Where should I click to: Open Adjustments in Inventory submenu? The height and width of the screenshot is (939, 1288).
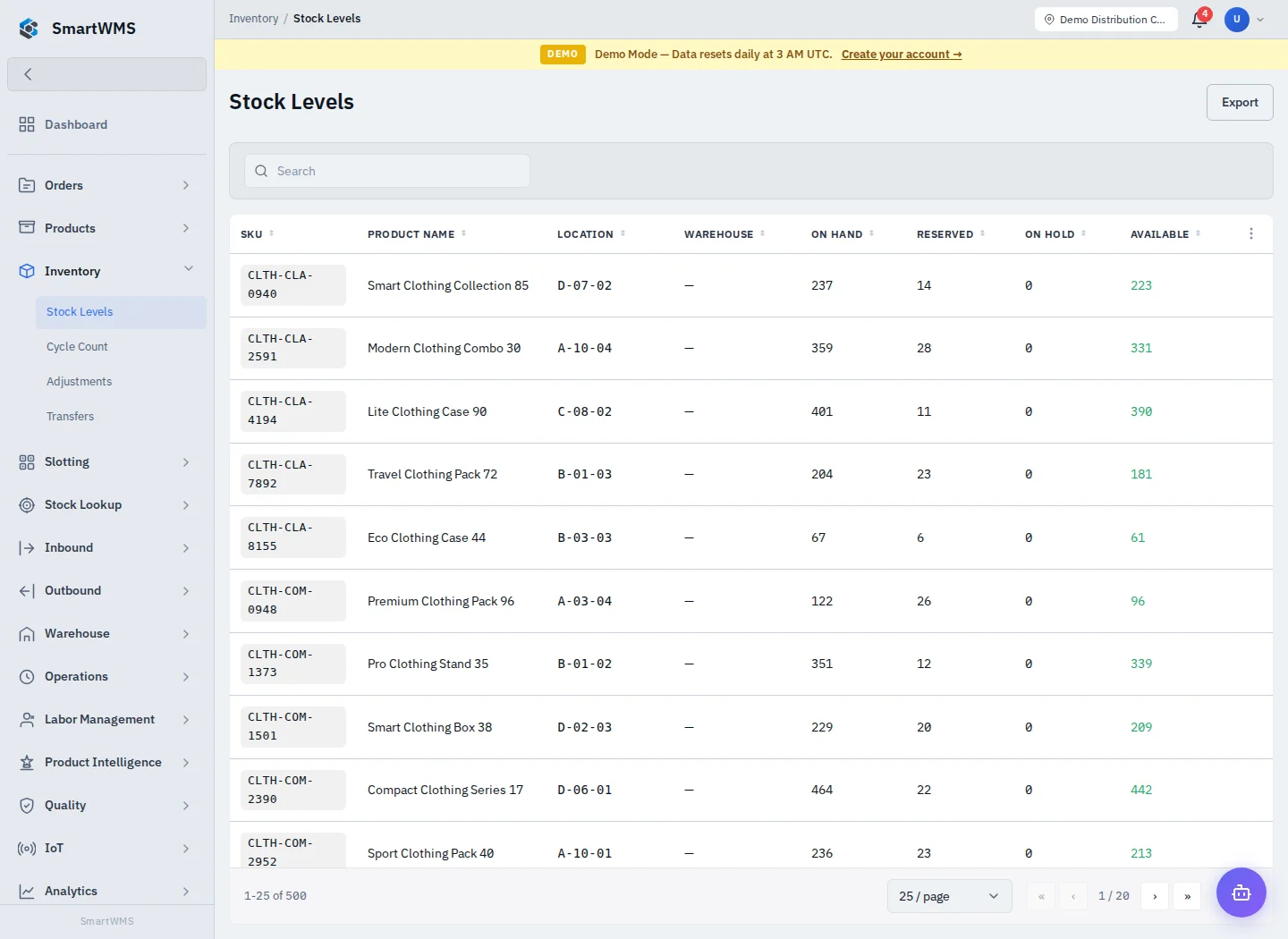pos(121,382)
